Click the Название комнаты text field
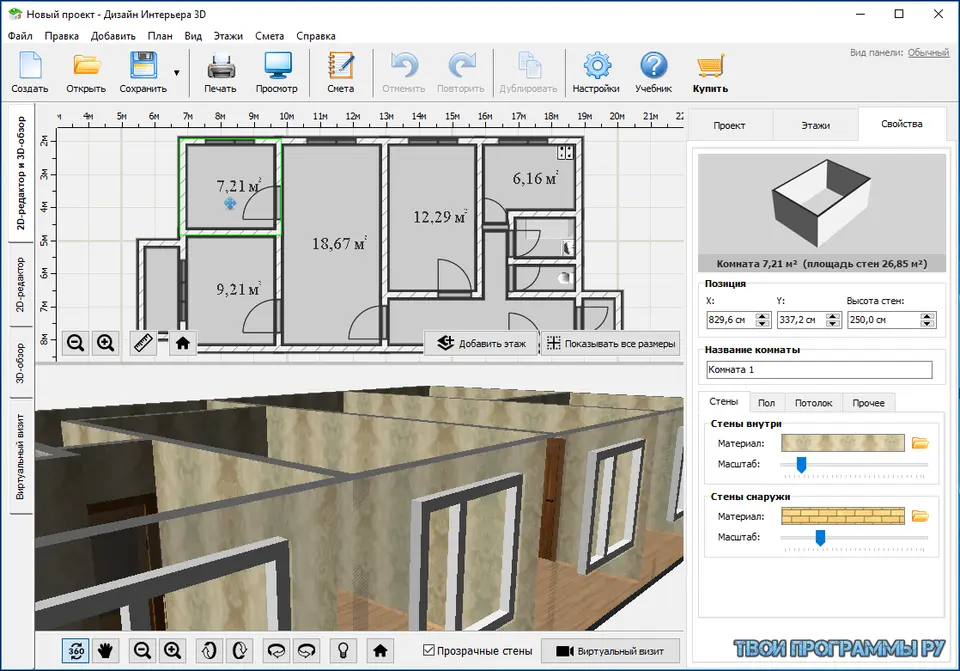The height and width of the screenshot is (671, 960). coord(819,370)
